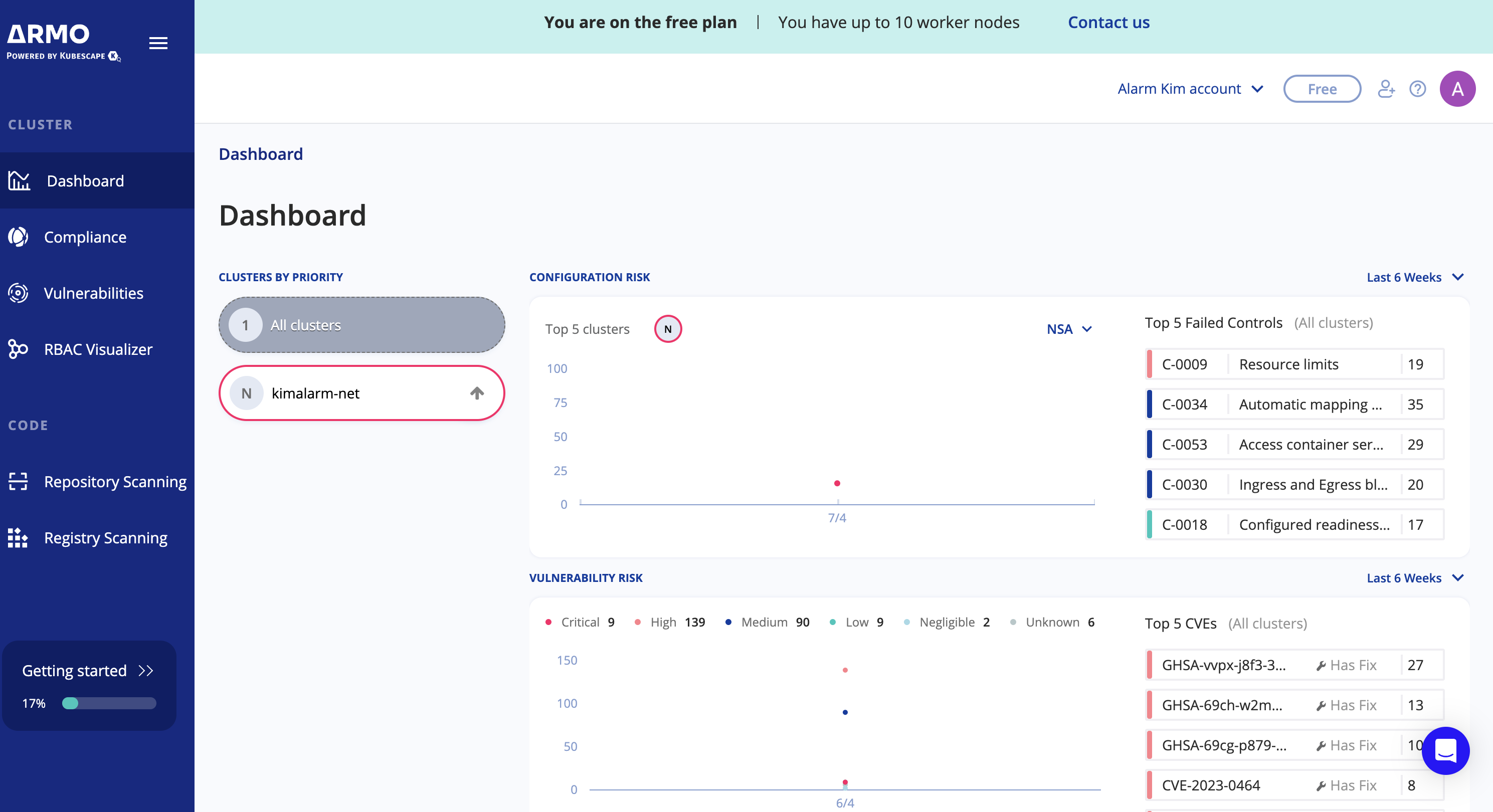
Task: Go to Compliance in the sidebar
Action: point(85,237)
